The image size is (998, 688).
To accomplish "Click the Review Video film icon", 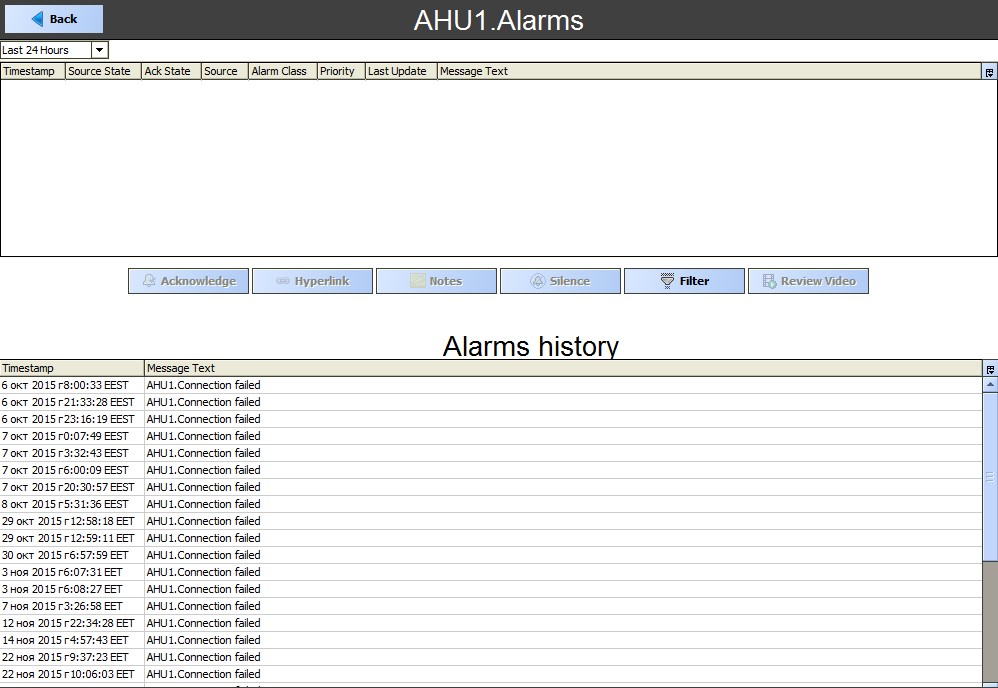I will click(x=770, y=281).
